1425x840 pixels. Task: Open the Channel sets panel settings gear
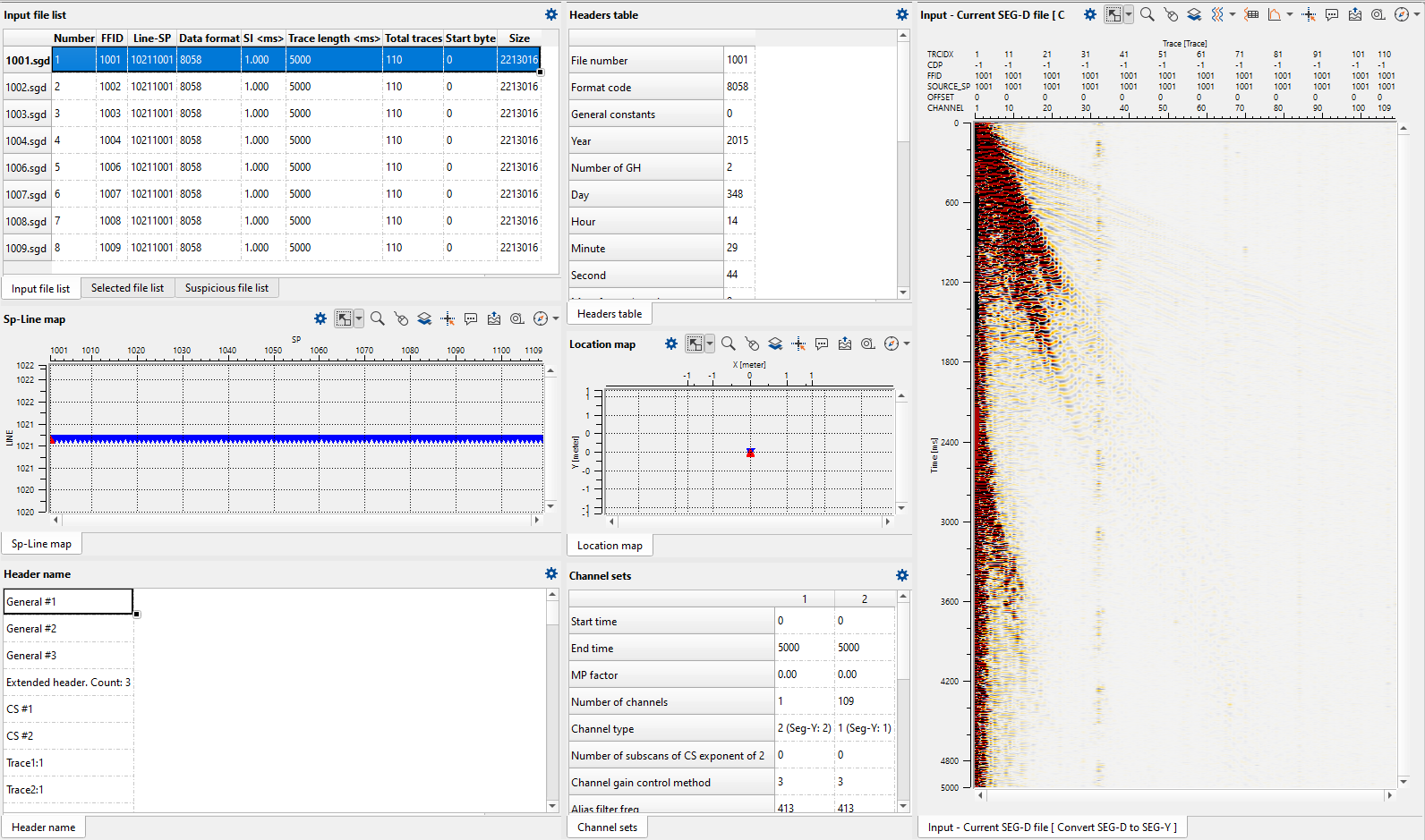point(902,575)
